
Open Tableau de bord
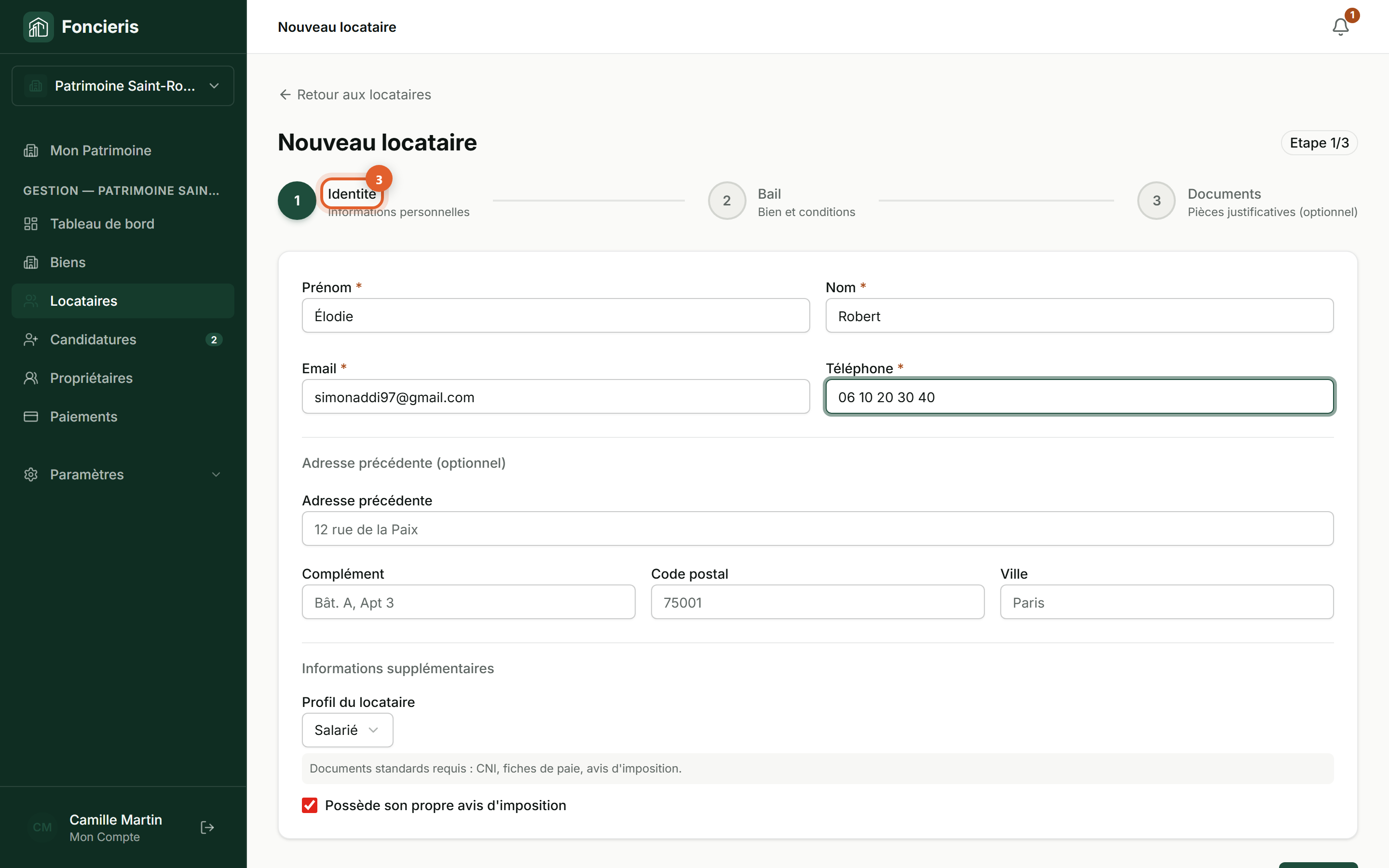123,224
